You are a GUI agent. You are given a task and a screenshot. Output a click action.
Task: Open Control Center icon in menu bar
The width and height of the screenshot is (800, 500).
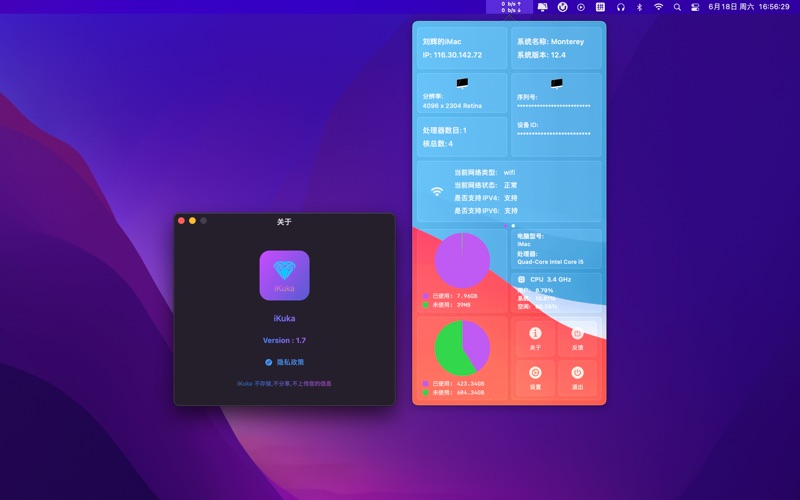695,7
